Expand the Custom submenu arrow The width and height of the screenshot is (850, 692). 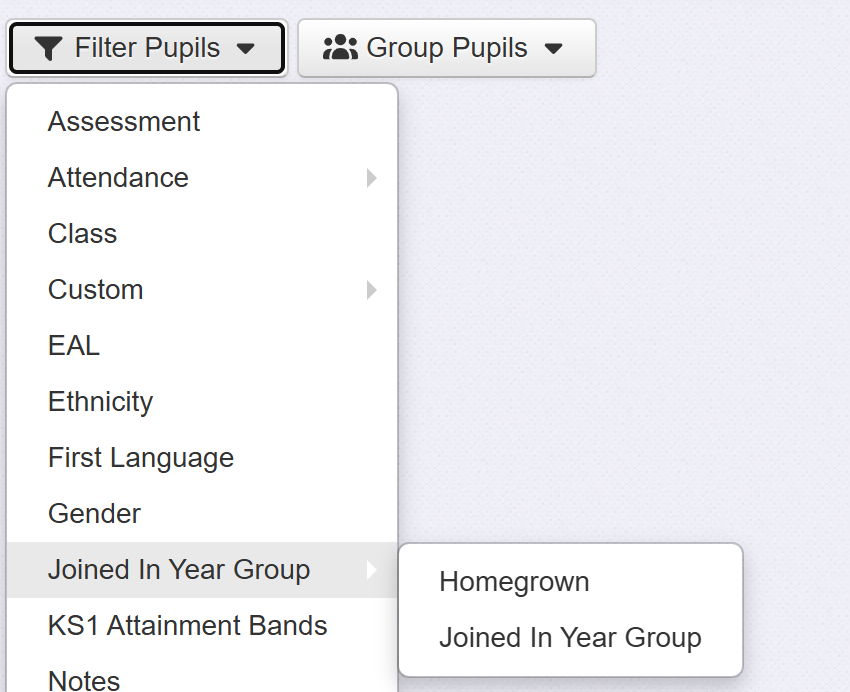point(372,290)
